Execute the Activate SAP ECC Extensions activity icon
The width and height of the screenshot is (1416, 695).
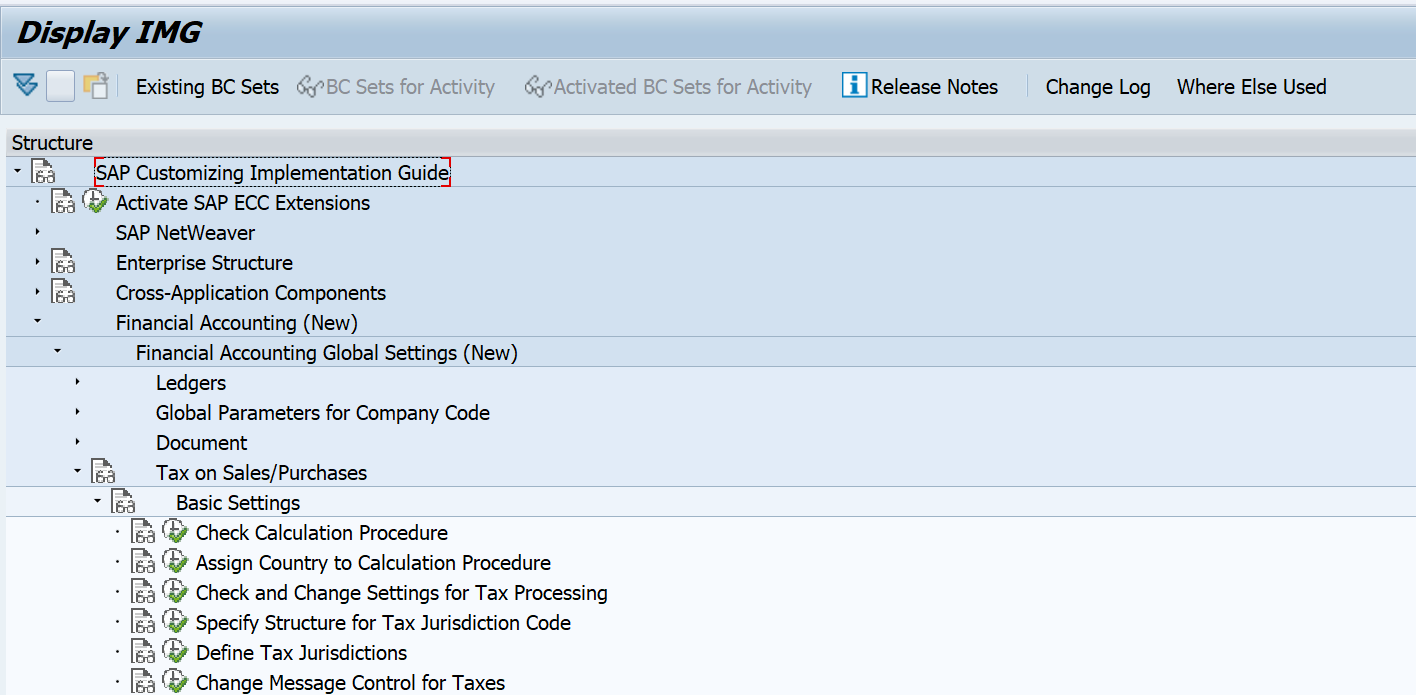pyautogui.click(x=95, y=202)
